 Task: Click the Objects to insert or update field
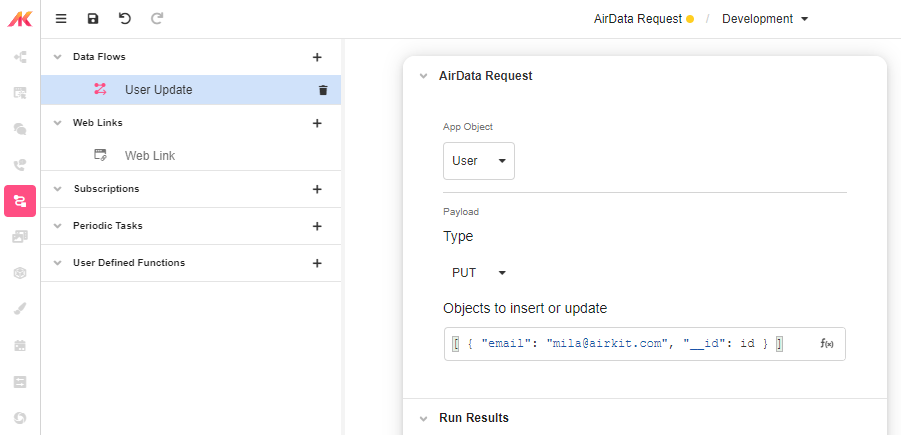(x=645, y=344)
